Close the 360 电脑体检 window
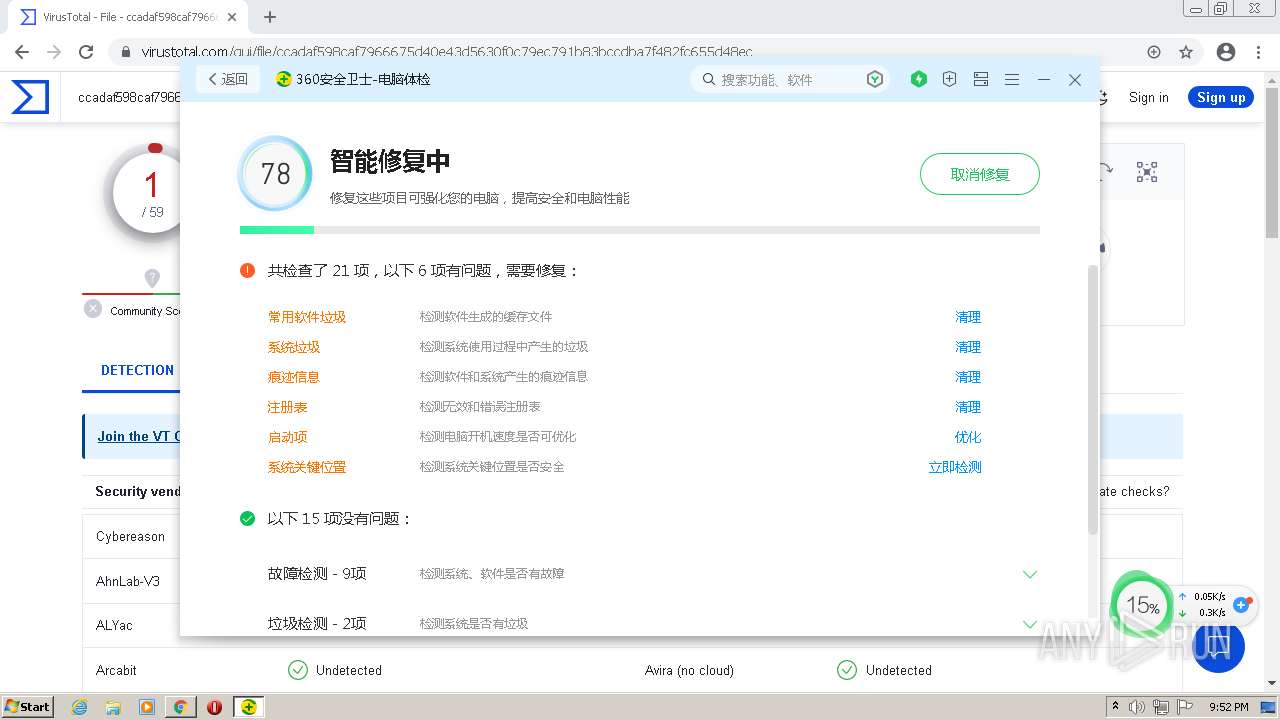The image size is (1280, 720). (x=1075, y=79)
